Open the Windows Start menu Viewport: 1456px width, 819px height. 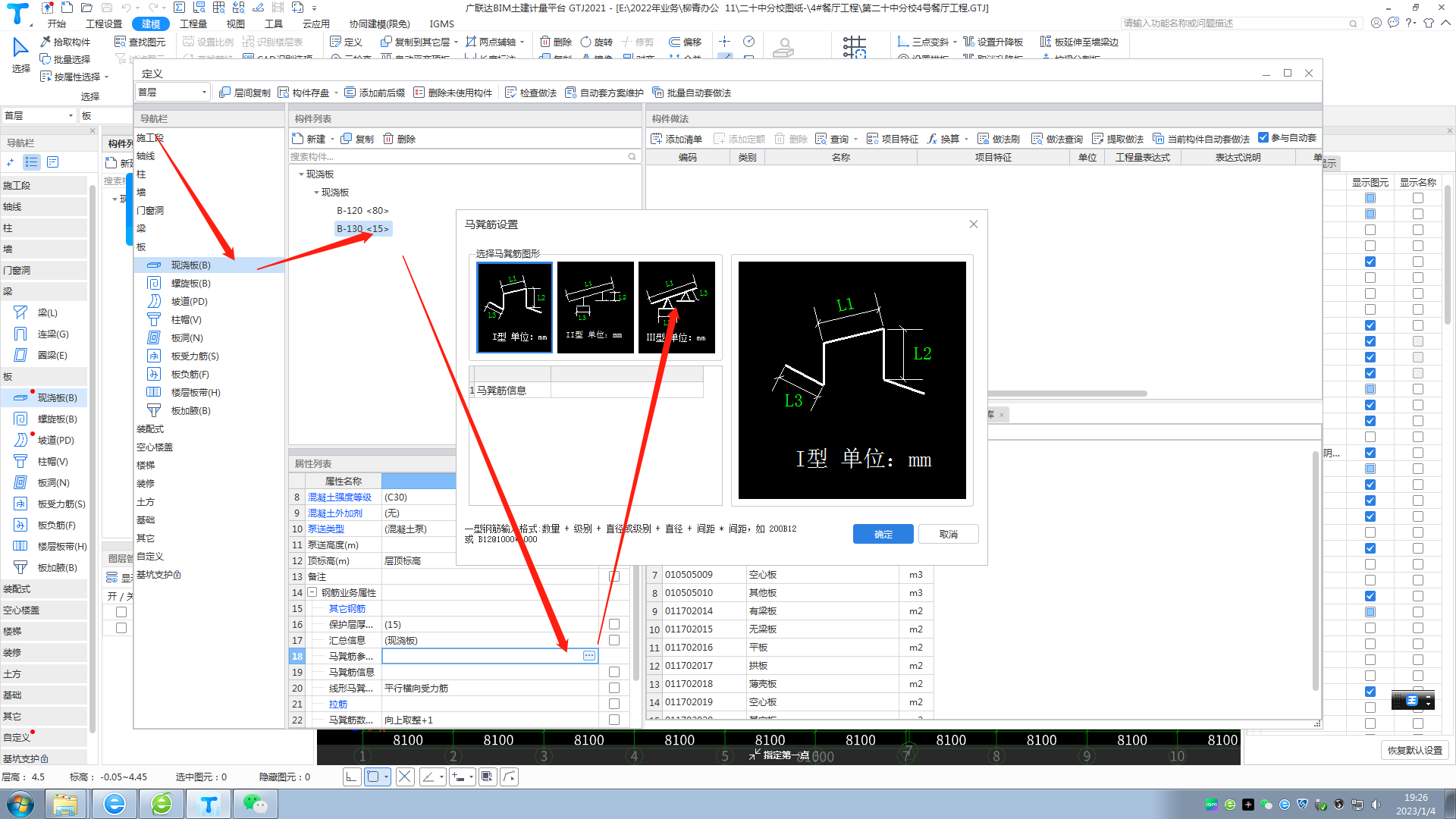[x=20, y=804]
